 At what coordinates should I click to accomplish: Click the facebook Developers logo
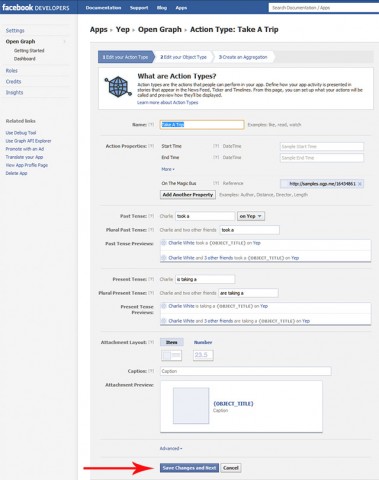36,7
